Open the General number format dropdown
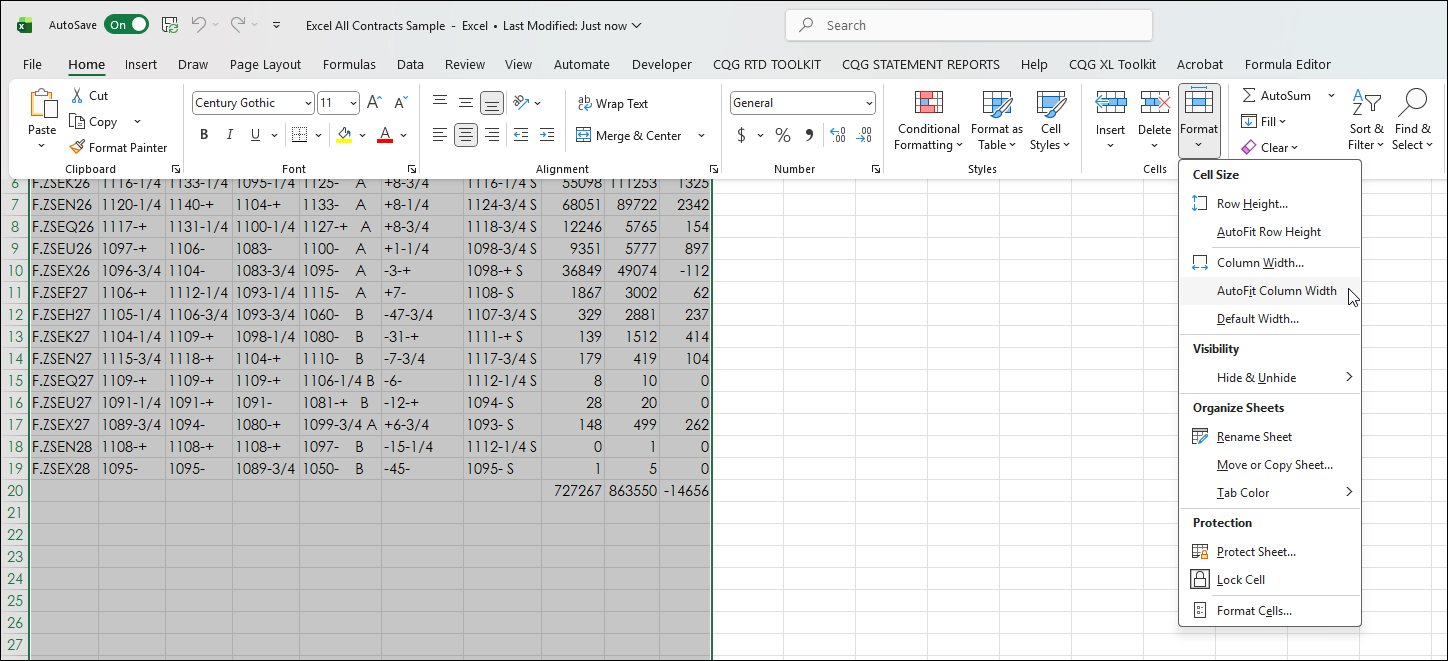1448x661 pixels. point(869,103)
